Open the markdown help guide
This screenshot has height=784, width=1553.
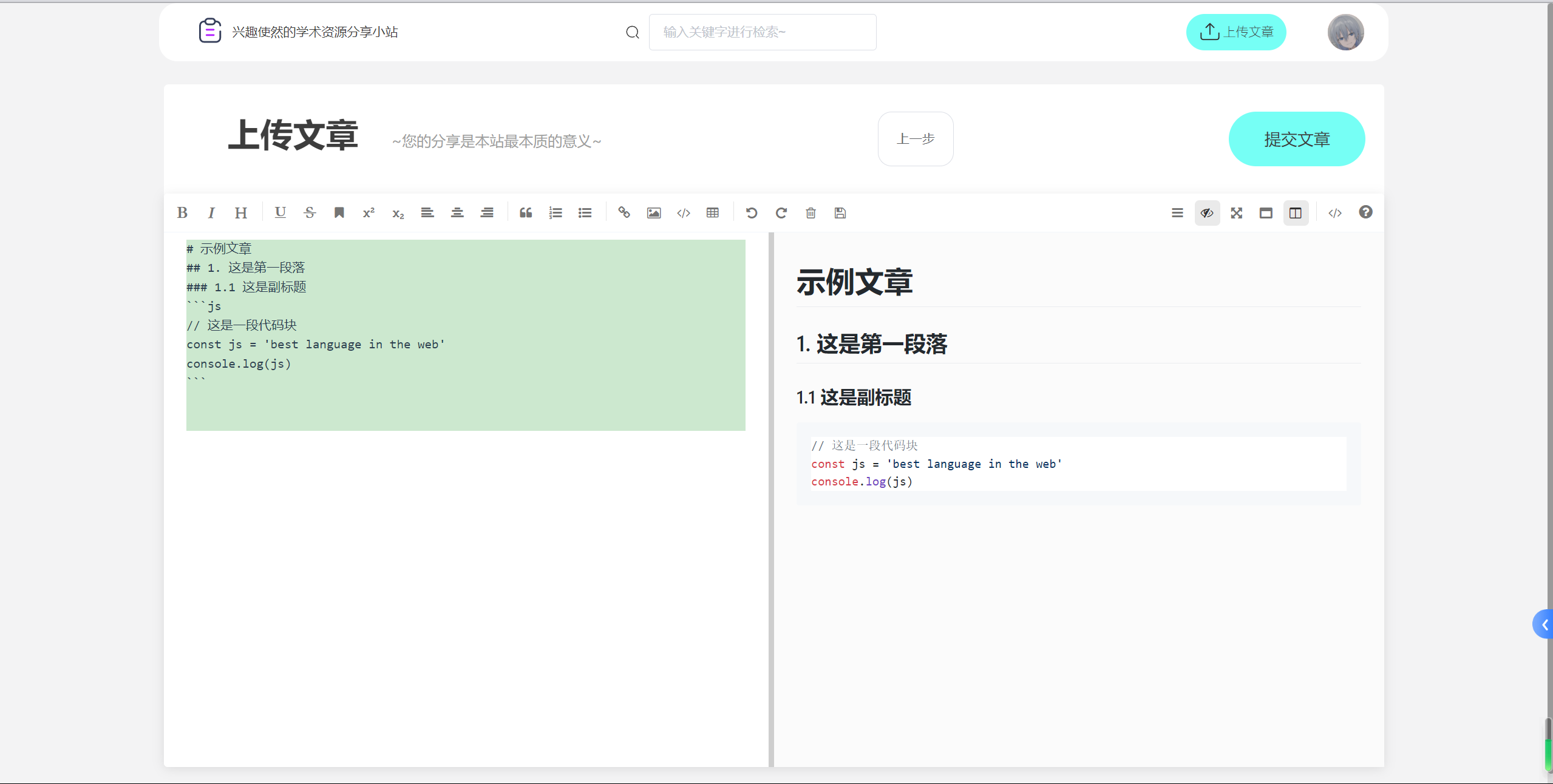[1365, 212]
